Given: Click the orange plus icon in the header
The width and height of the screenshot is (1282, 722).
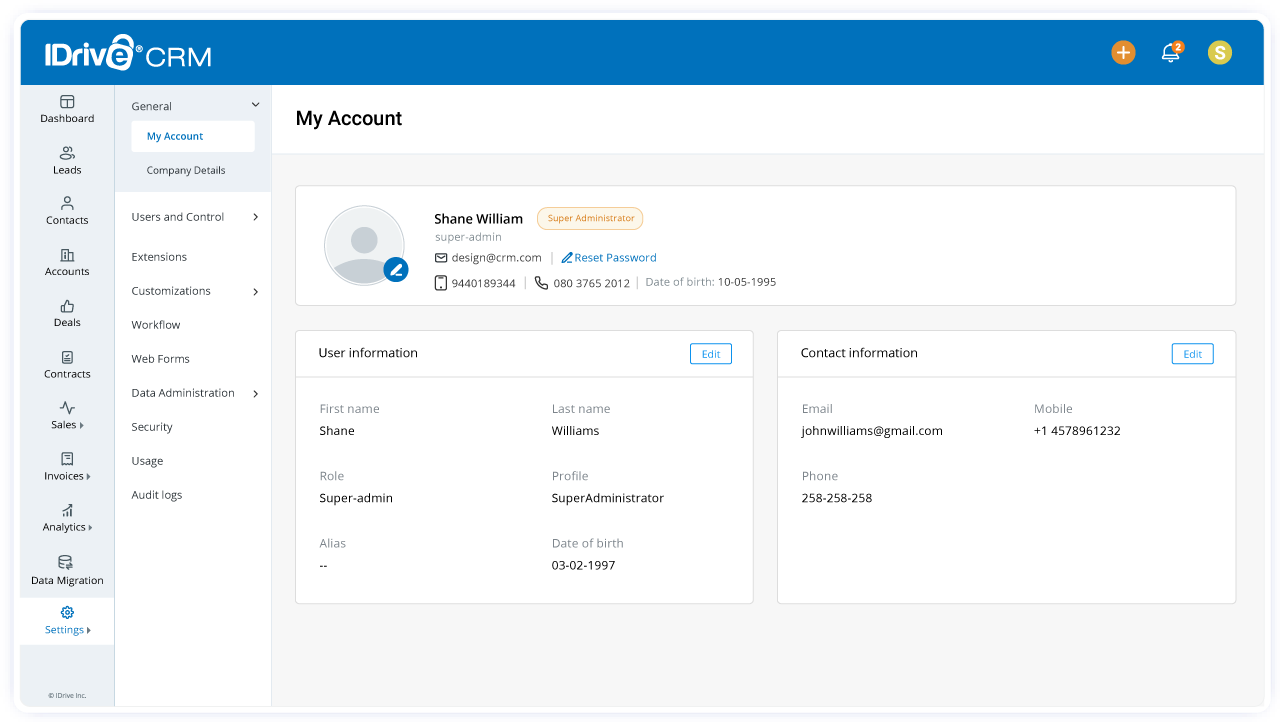Looking at the screenshot, I should [x=1123, y=52].
